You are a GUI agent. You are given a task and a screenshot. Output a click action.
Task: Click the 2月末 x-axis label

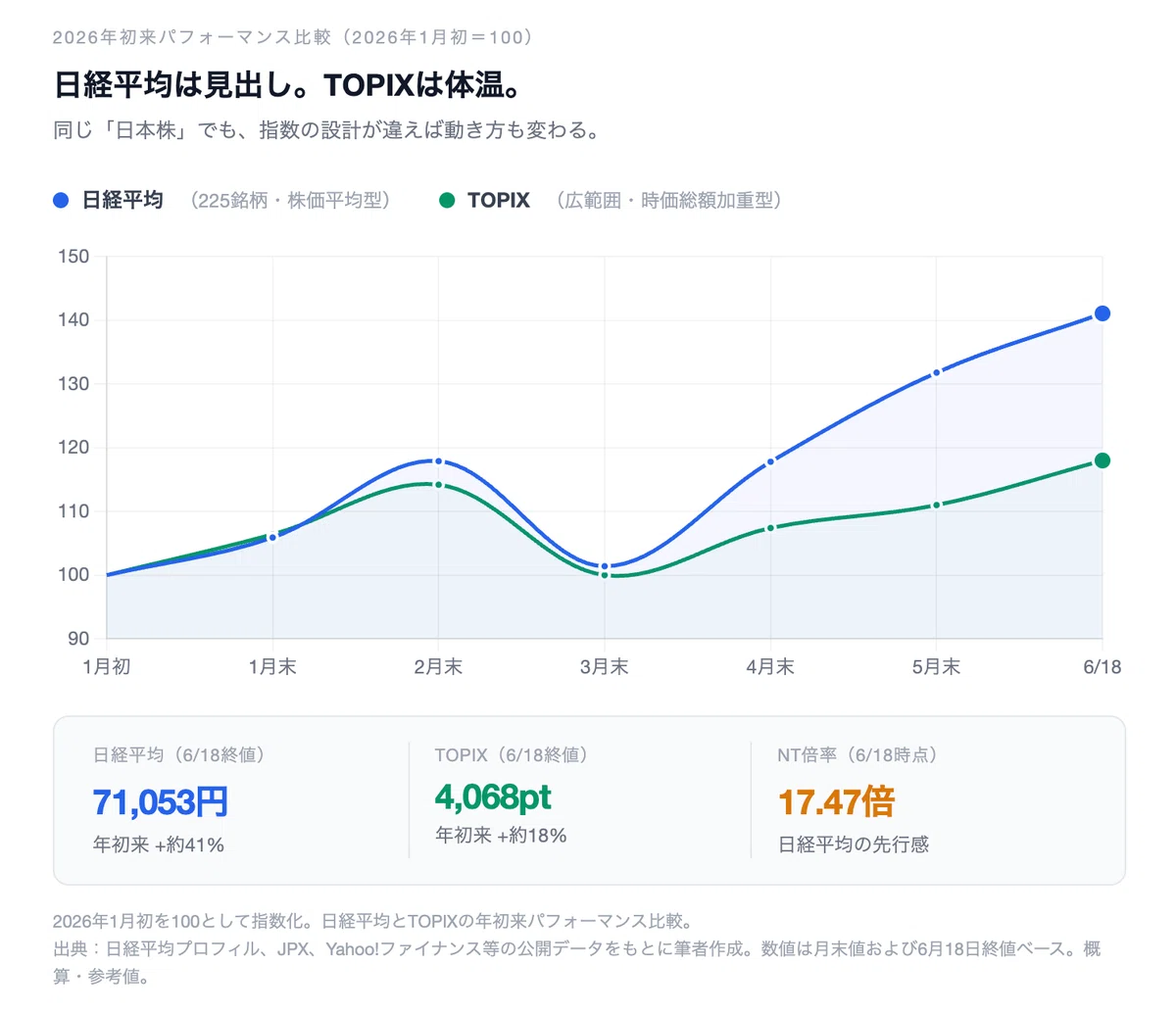438,667
